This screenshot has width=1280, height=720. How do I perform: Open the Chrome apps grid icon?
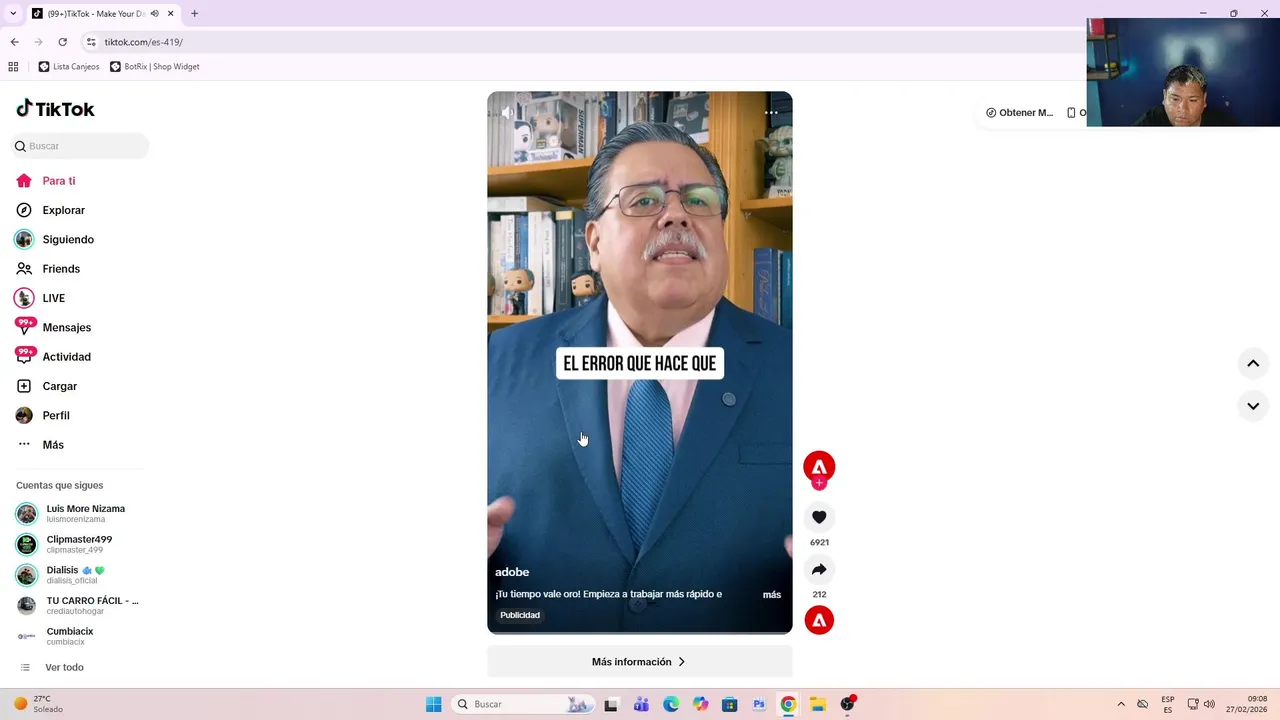13,67
